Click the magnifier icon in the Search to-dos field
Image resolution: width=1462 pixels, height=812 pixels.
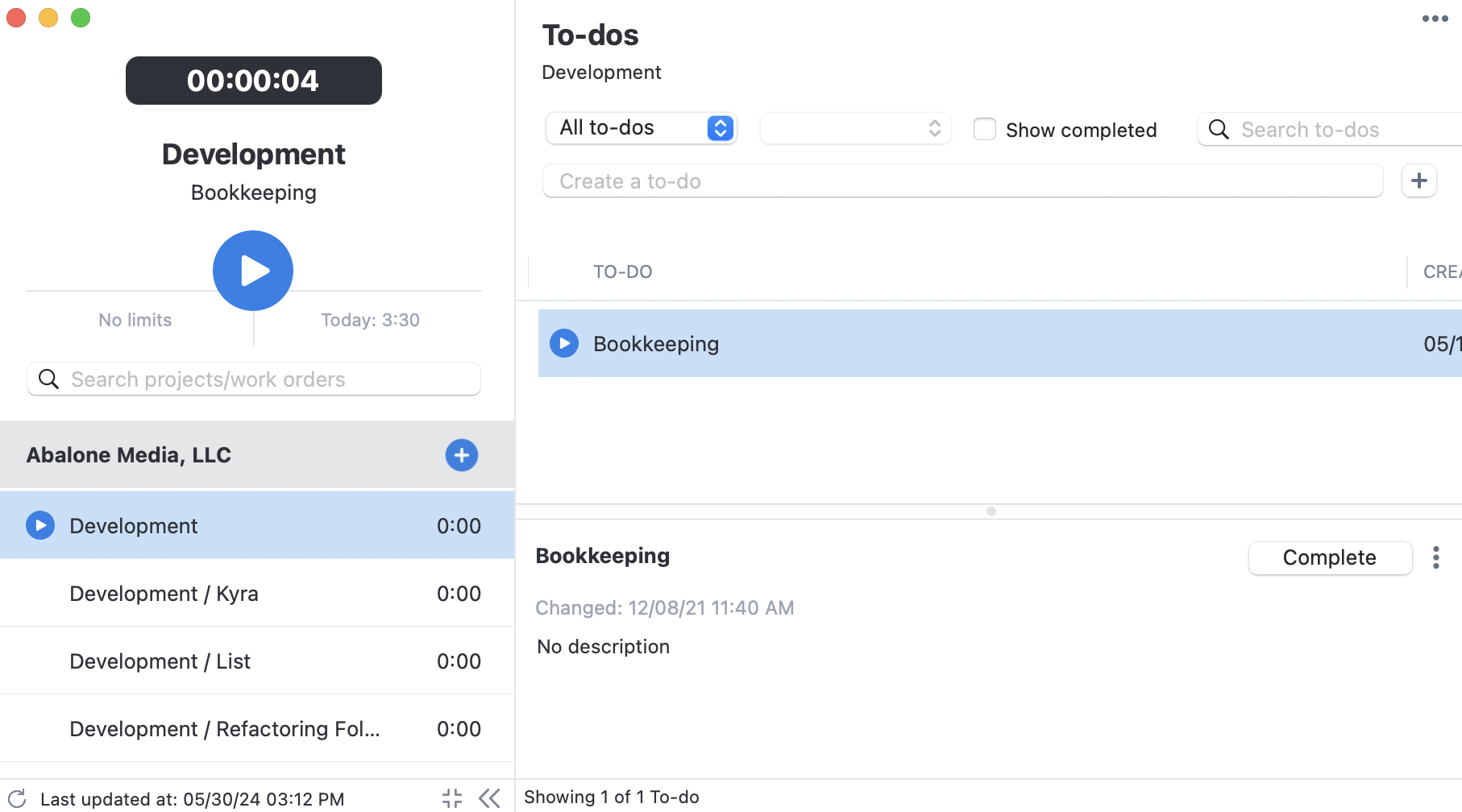click(1219, 130)
